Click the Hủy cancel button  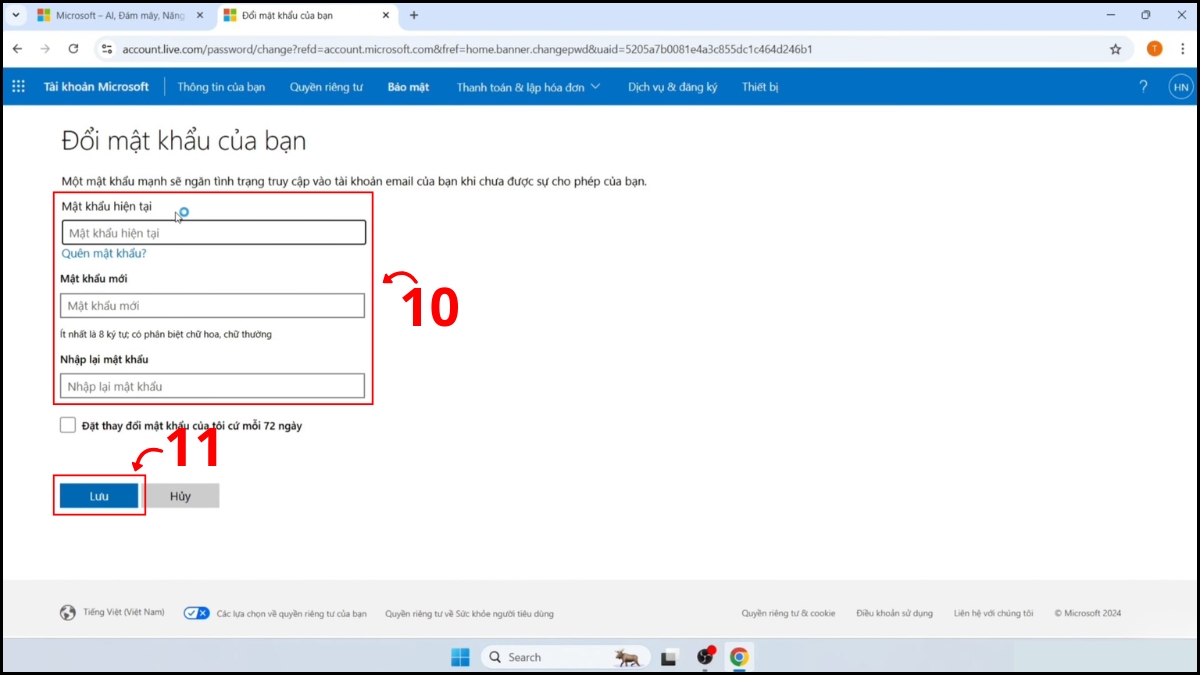tap(182, 495)
